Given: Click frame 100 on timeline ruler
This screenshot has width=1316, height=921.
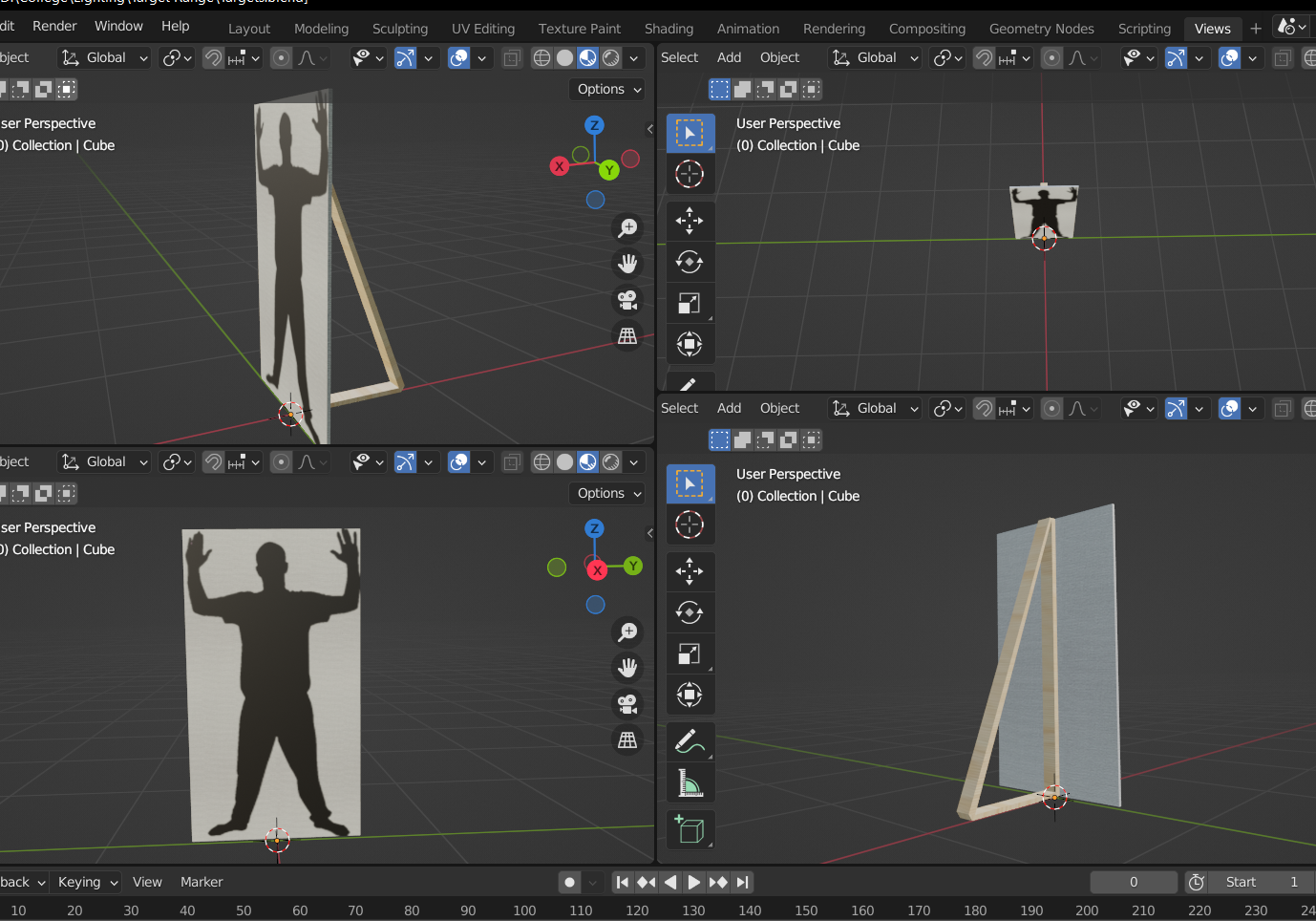Looking at the screenshot, I should tap(524, 910).
